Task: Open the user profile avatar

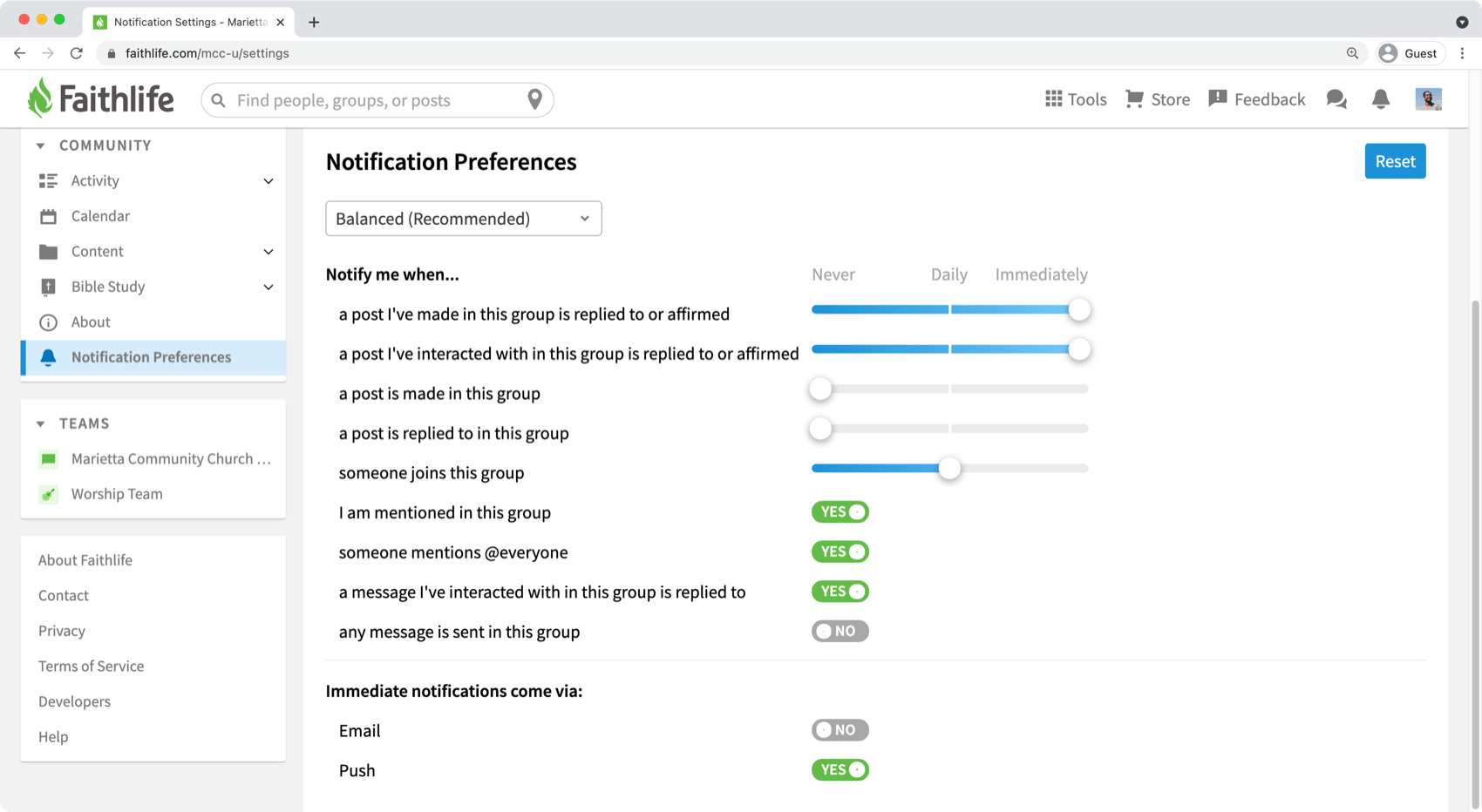Action: [x=1428, y=99]
